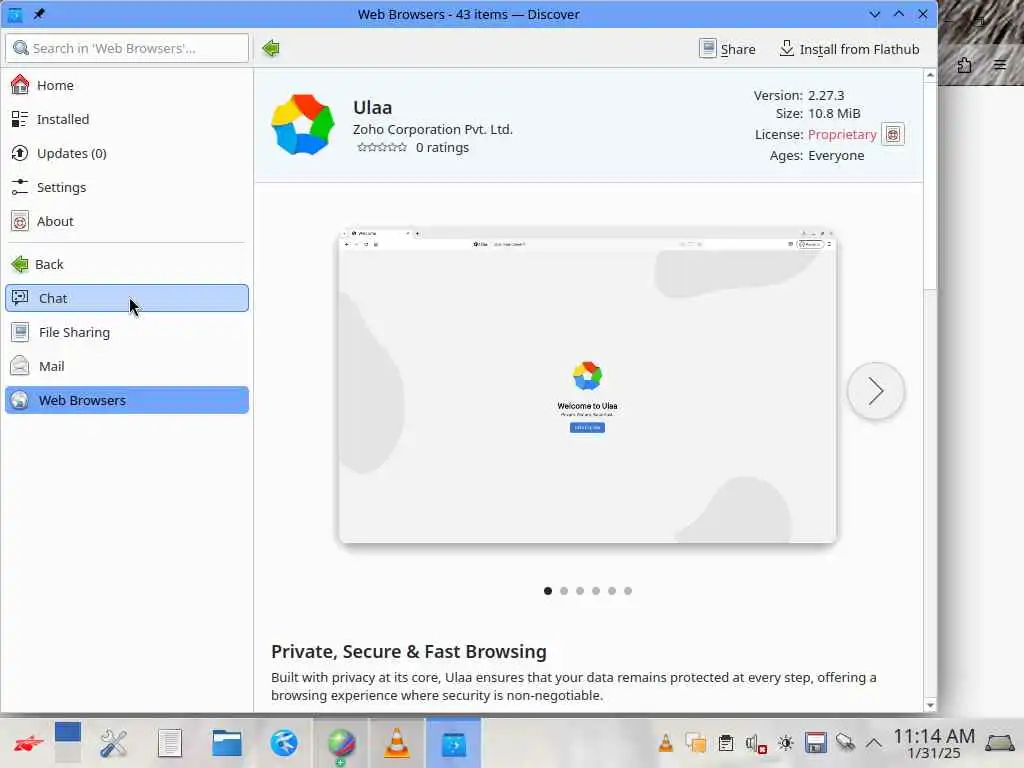Click the Discover window icon in title bar
1024x768 pixels.
pyautogui.click(x=14, y=14)
